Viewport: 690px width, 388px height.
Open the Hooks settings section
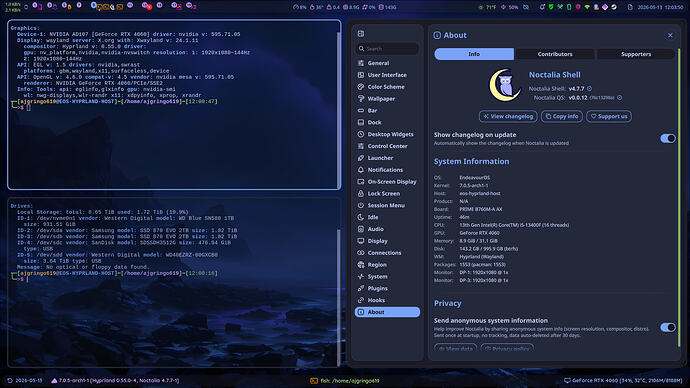(387, 300)
